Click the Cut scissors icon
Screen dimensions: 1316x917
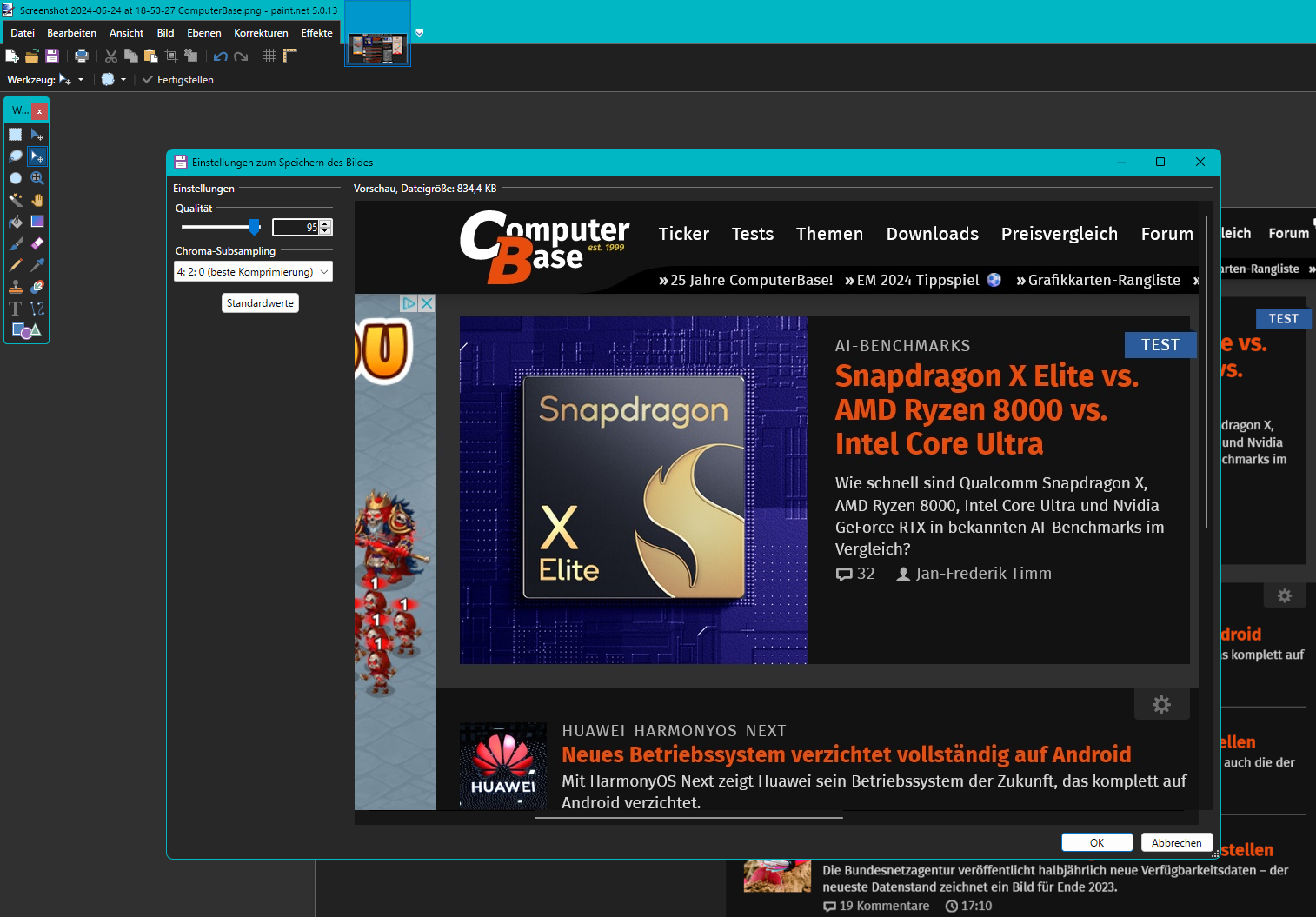pos(111,56)
